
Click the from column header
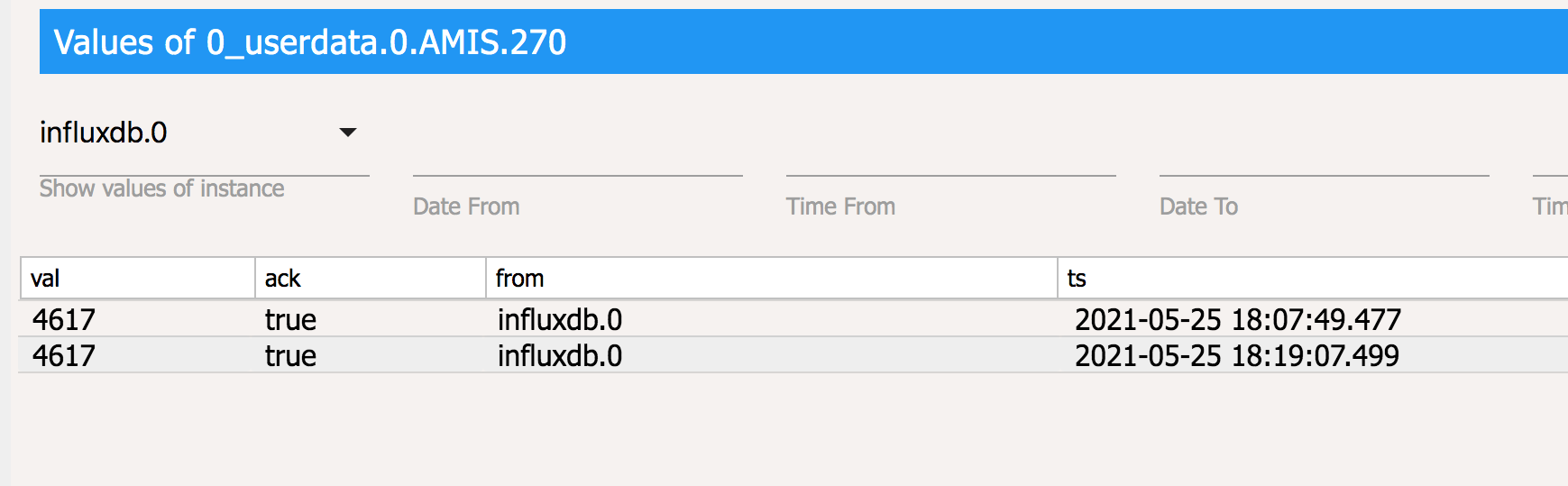click(x=519, y=279)
